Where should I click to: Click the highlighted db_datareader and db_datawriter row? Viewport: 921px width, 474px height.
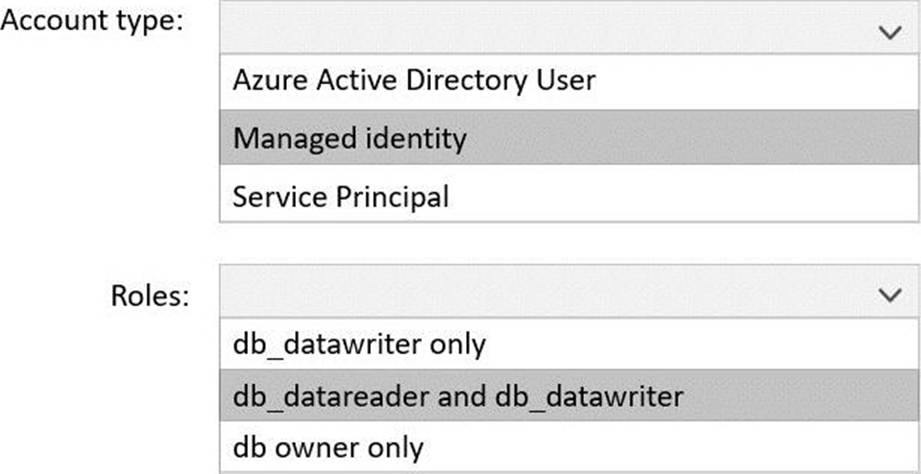point(568,396)
